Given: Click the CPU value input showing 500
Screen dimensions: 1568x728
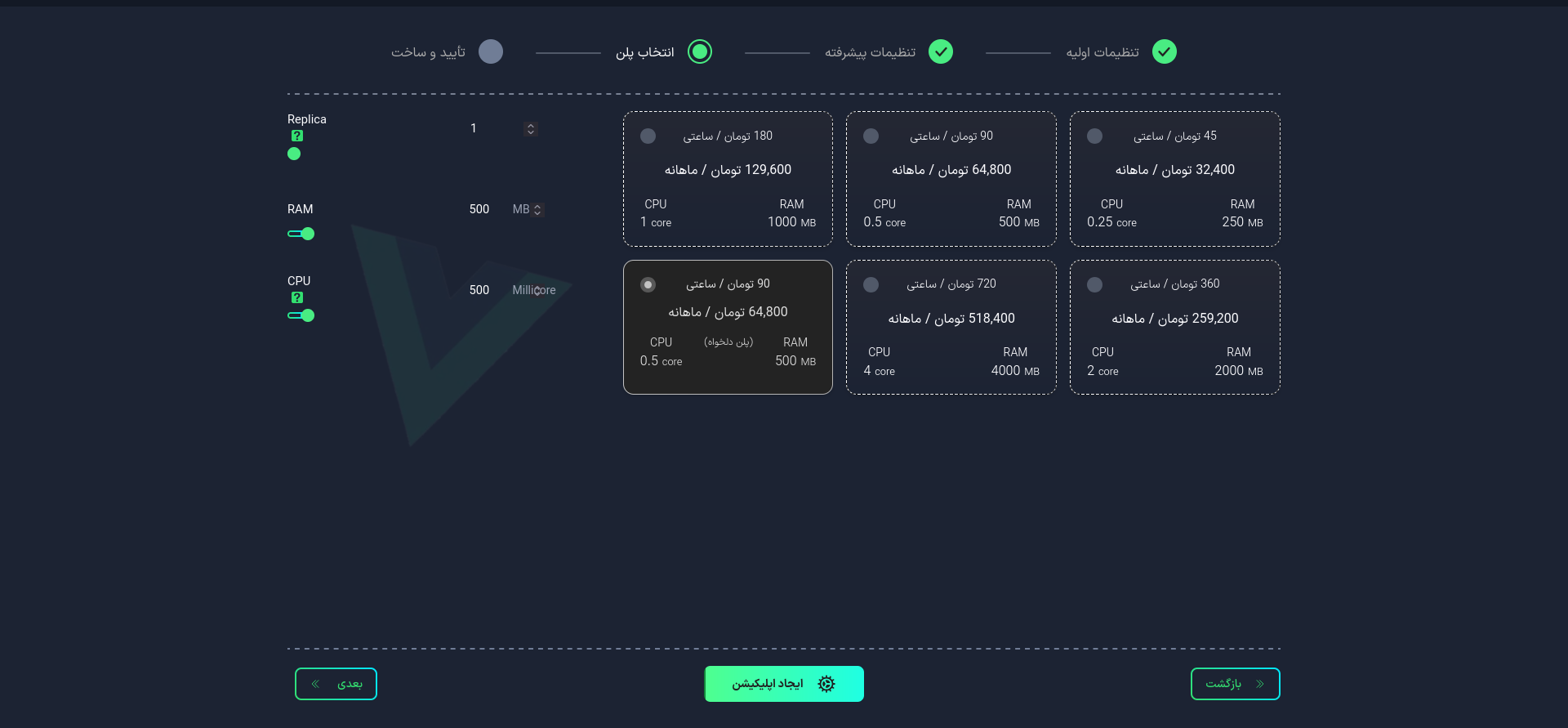Looking at the screenshot, I should pos(479,290).
